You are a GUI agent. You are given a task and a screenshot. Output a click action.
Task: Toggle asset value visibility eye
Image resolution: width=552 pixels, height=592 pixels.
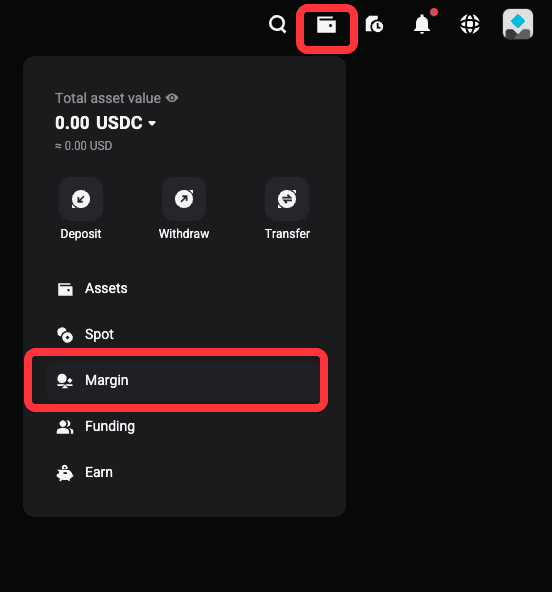click(x=172, y=98)
